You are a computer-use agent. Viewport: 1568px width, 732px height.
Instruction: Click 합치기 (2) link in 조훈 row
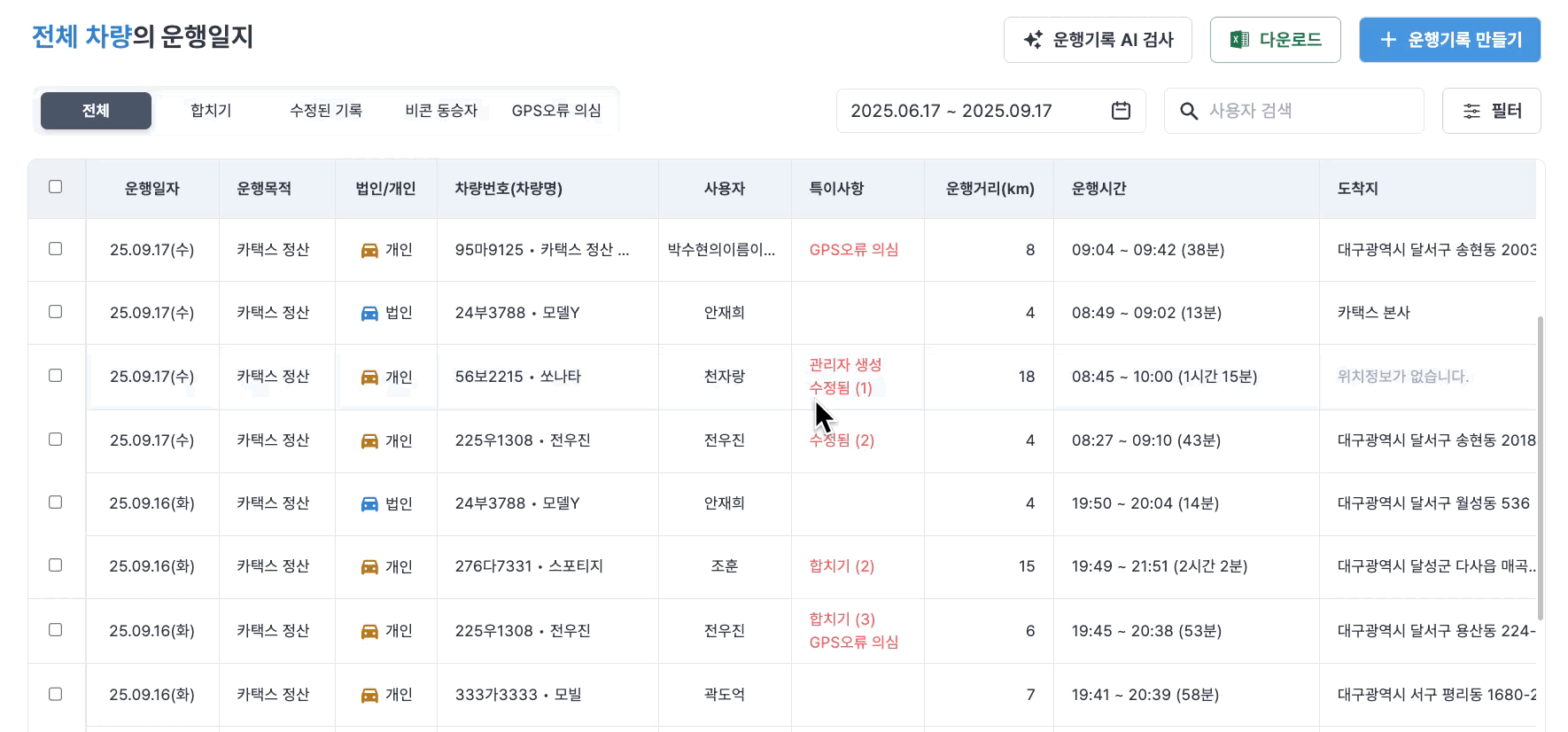click(x=842, y=566)
